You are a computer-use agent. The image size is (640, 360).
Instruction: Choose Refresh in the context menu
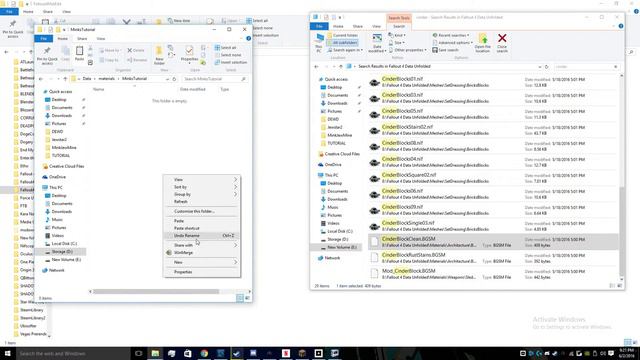(202, 202)
